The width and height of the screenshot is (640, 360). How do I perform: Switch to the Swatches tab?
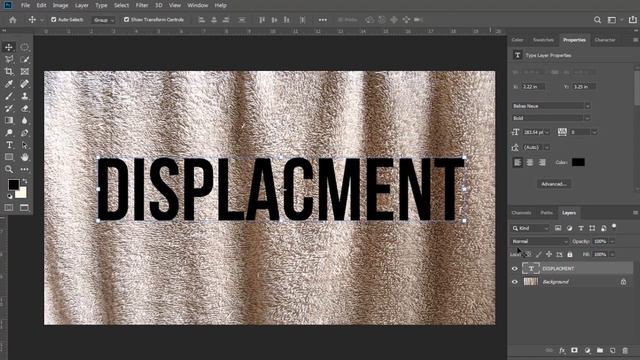[x=543, y=40]
